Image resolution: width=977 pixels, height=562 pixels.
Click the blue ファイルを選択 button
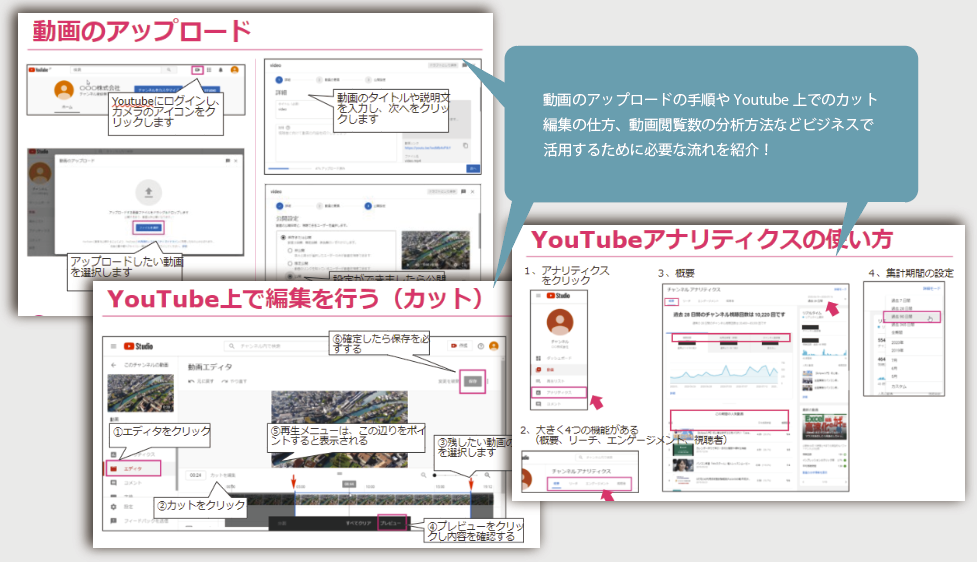pyautogui.click(x=149, y=227)
